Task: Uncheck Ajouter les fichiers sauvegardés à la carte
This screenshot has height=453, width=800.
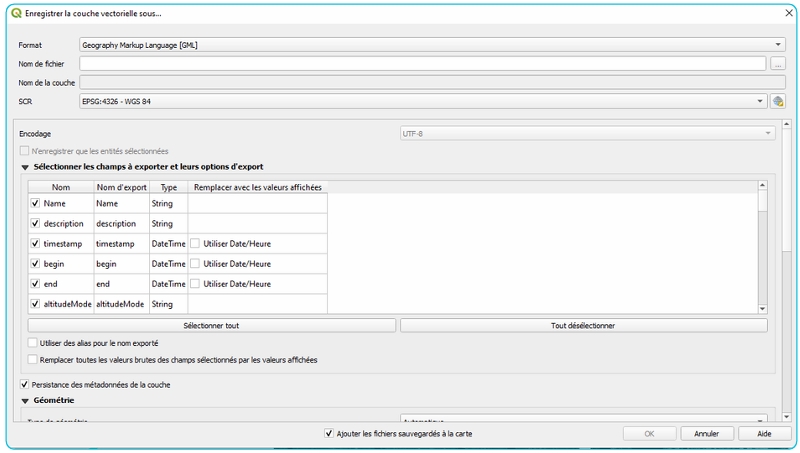Action: 329,434
